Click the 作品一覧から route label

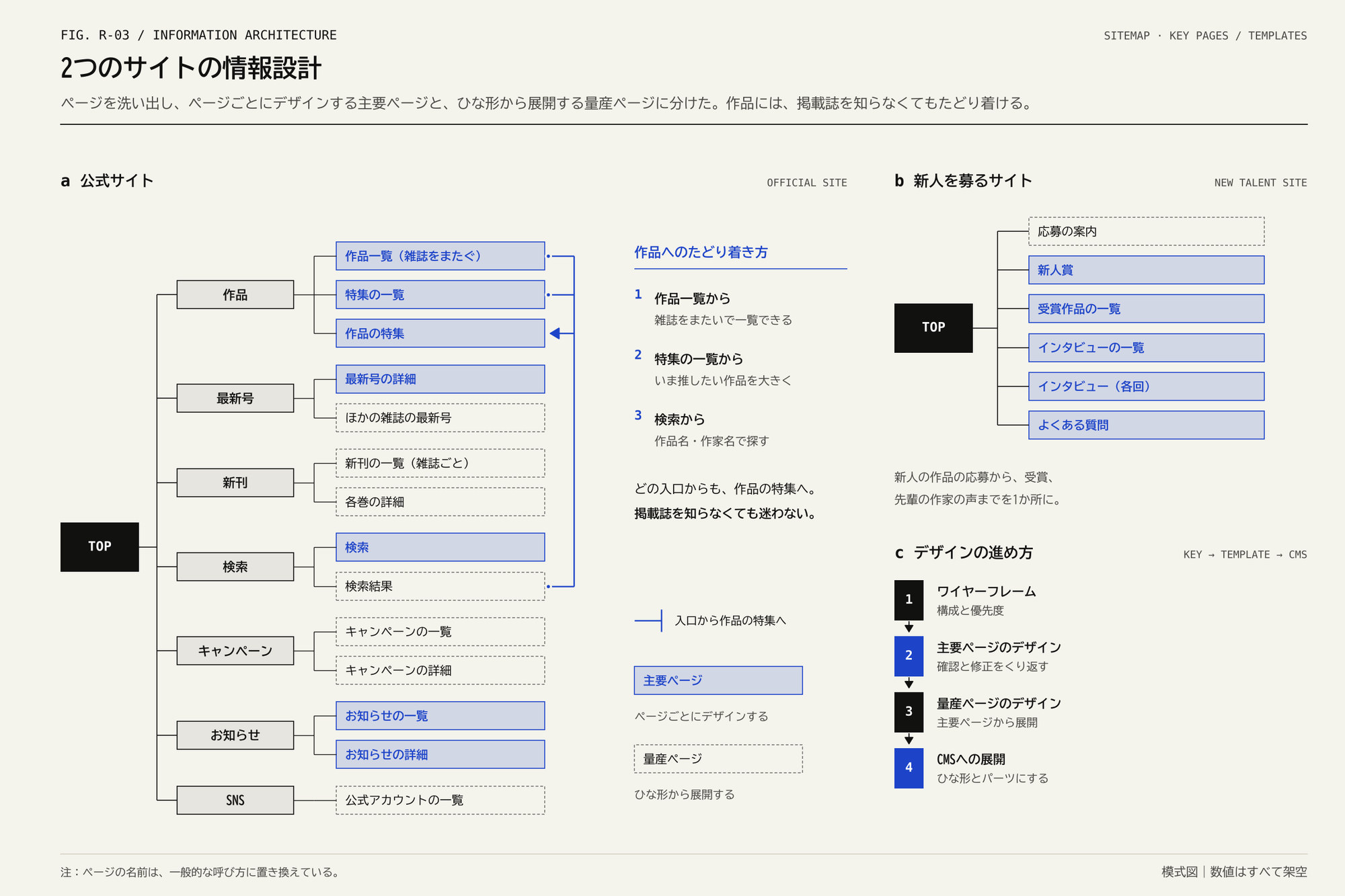click(692, 298)
